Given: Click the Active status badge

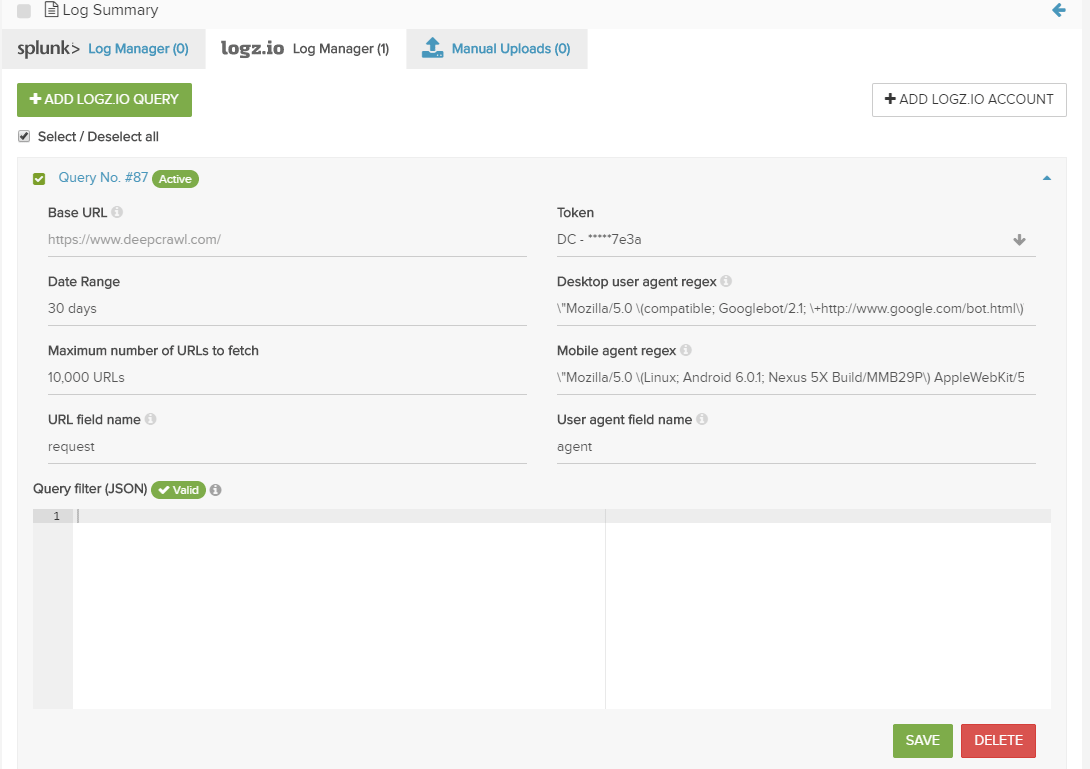Looking at the screenshot, I should coord(175,179).
